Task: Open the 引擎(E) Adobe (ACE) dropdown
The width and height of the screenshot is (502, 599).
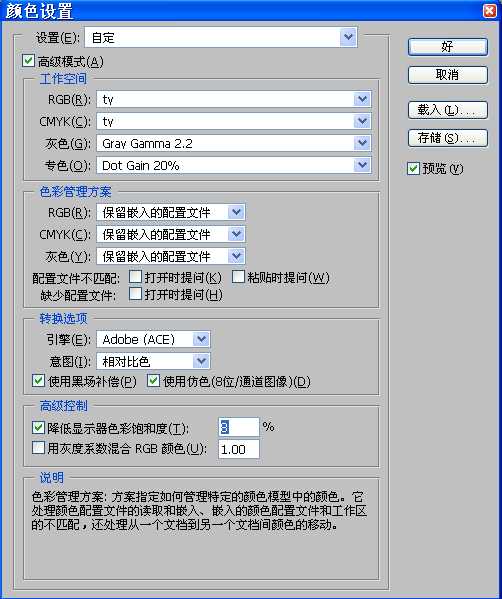Action: click(153, 339)
